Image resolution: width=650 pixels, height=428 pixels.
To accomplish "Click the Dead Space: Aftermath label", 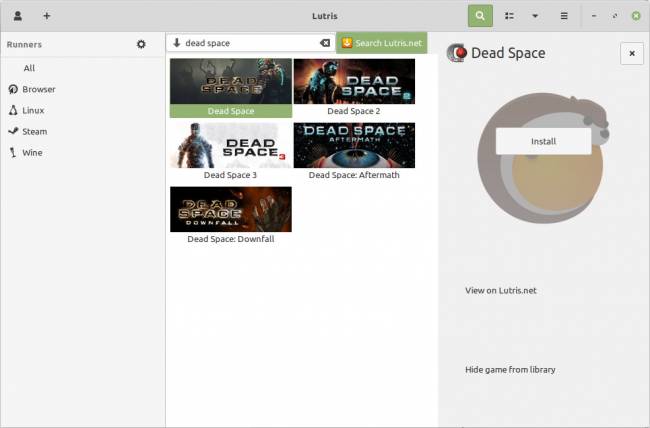I will click(x=354, y=175).
